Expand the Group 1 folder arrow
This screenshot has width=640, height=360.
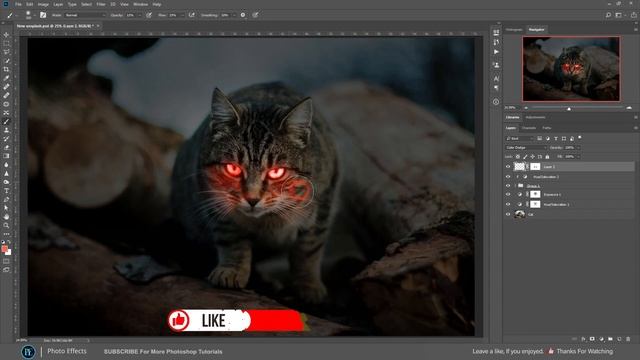click(x=516, y=186)
